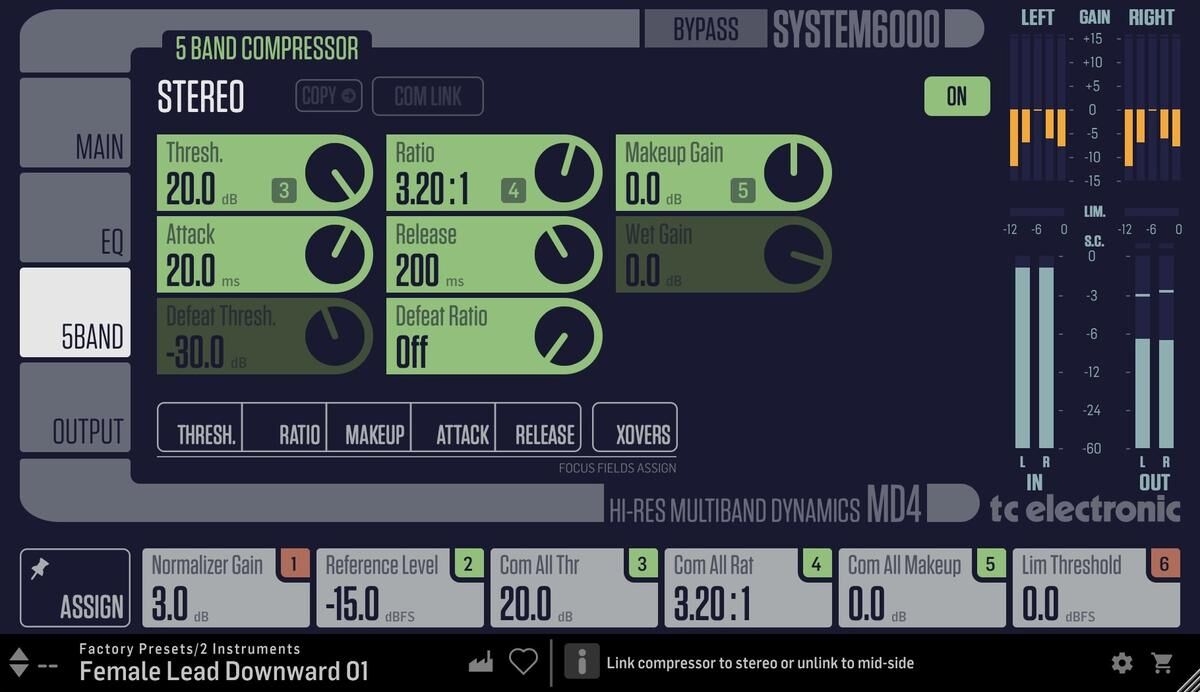Open the shopping cart icon

click(x=1162, y=662)
